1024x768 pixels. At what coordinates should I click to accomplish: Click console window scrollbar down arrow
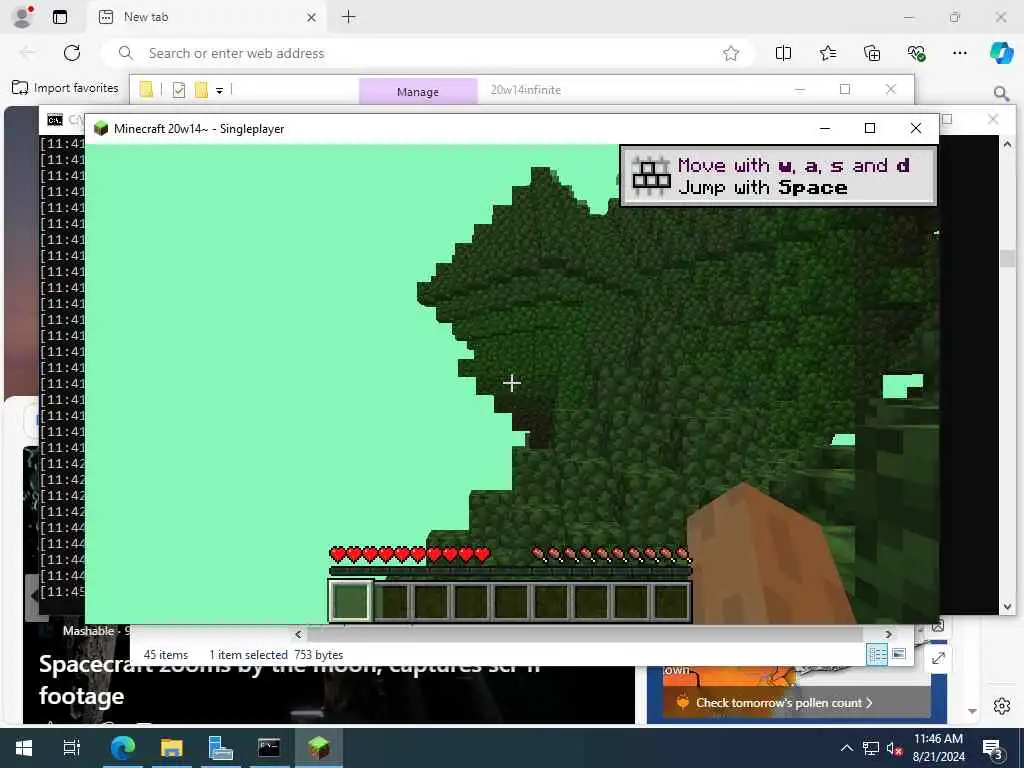point(1007,607)
